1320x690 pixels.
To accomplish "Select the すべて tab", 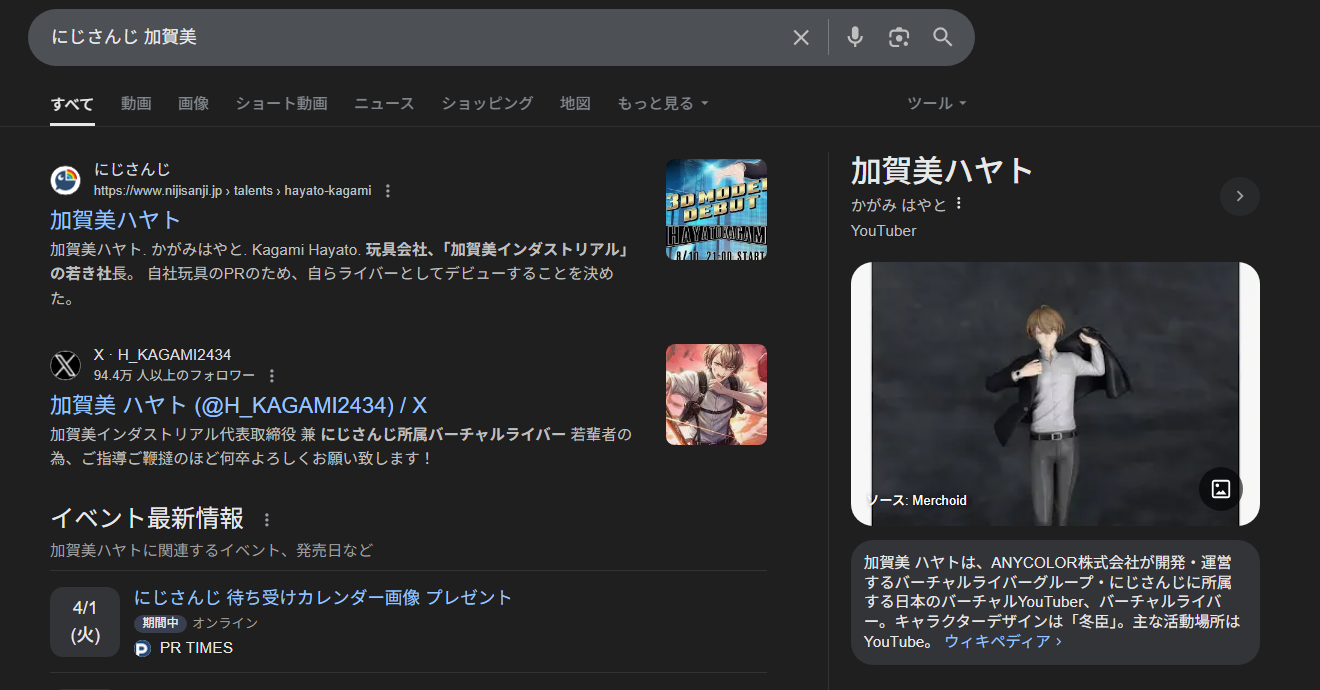I will coord(72,104).
